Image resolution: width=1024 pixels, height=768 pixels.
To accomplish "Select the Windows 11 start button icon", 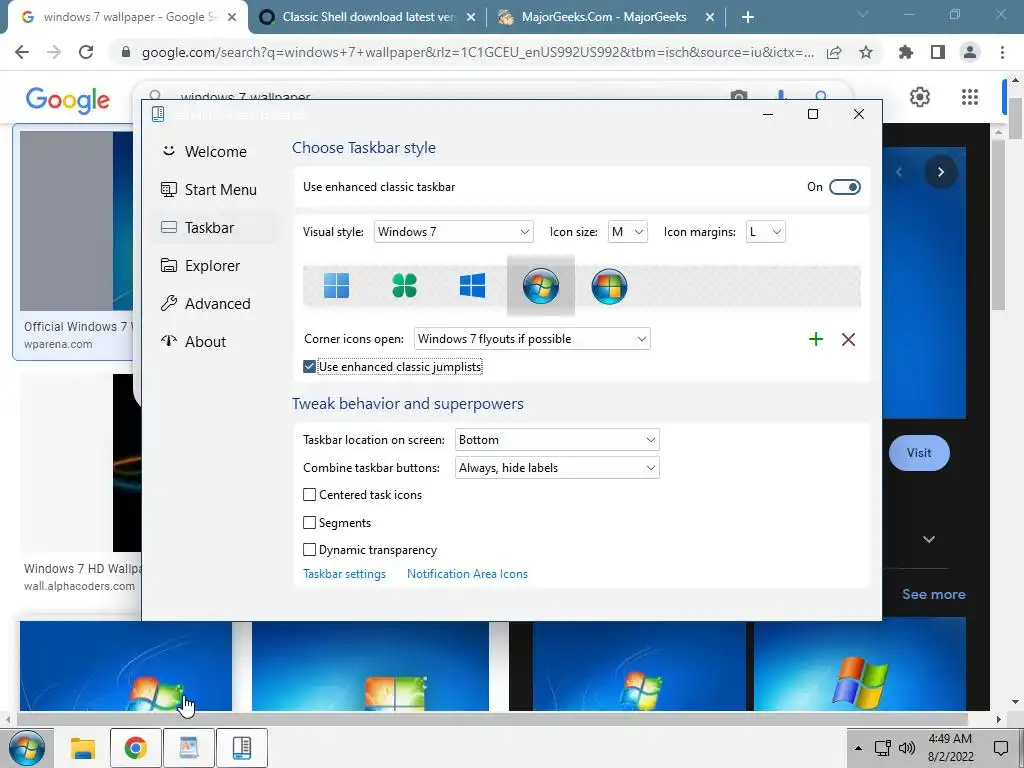I will [336, 286].
